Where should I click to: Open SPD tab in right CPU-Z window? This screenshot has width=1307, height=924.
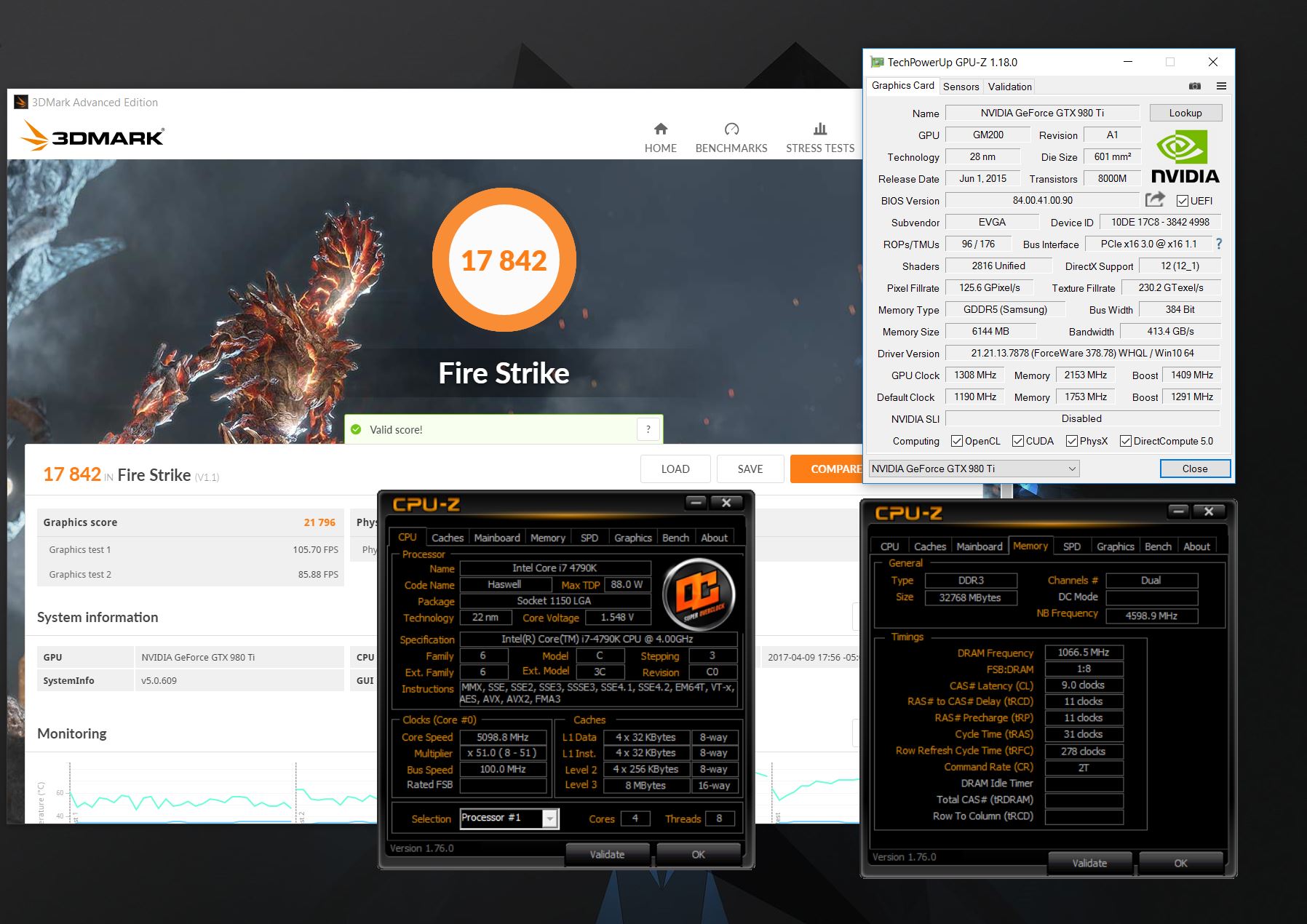click(1072, 546)
